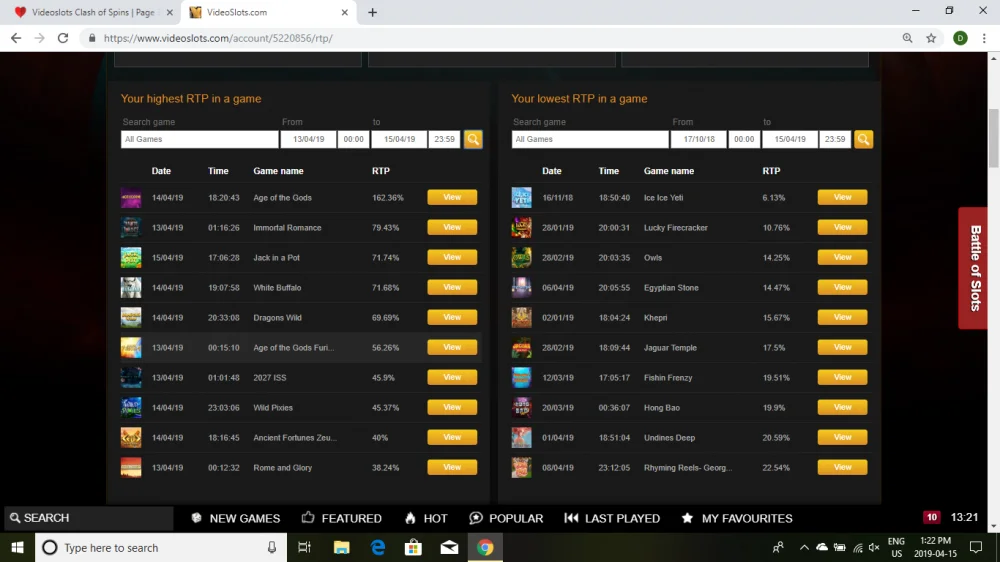Open browser zoom magnifier icon
The height and width of the screenshot is (562, 1000).
[907, 38]
